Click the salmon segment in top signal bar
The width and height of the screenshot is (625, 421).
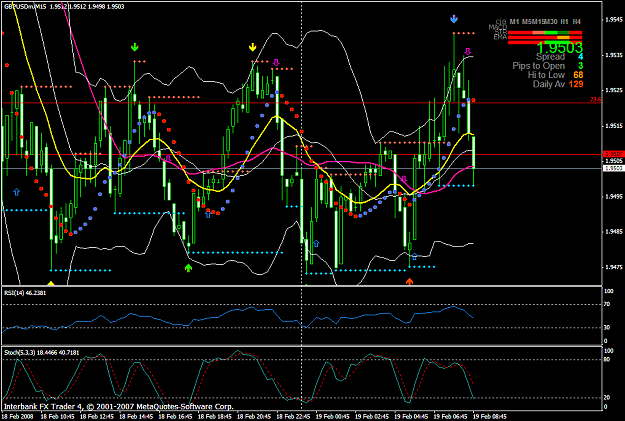click(539, 33)
